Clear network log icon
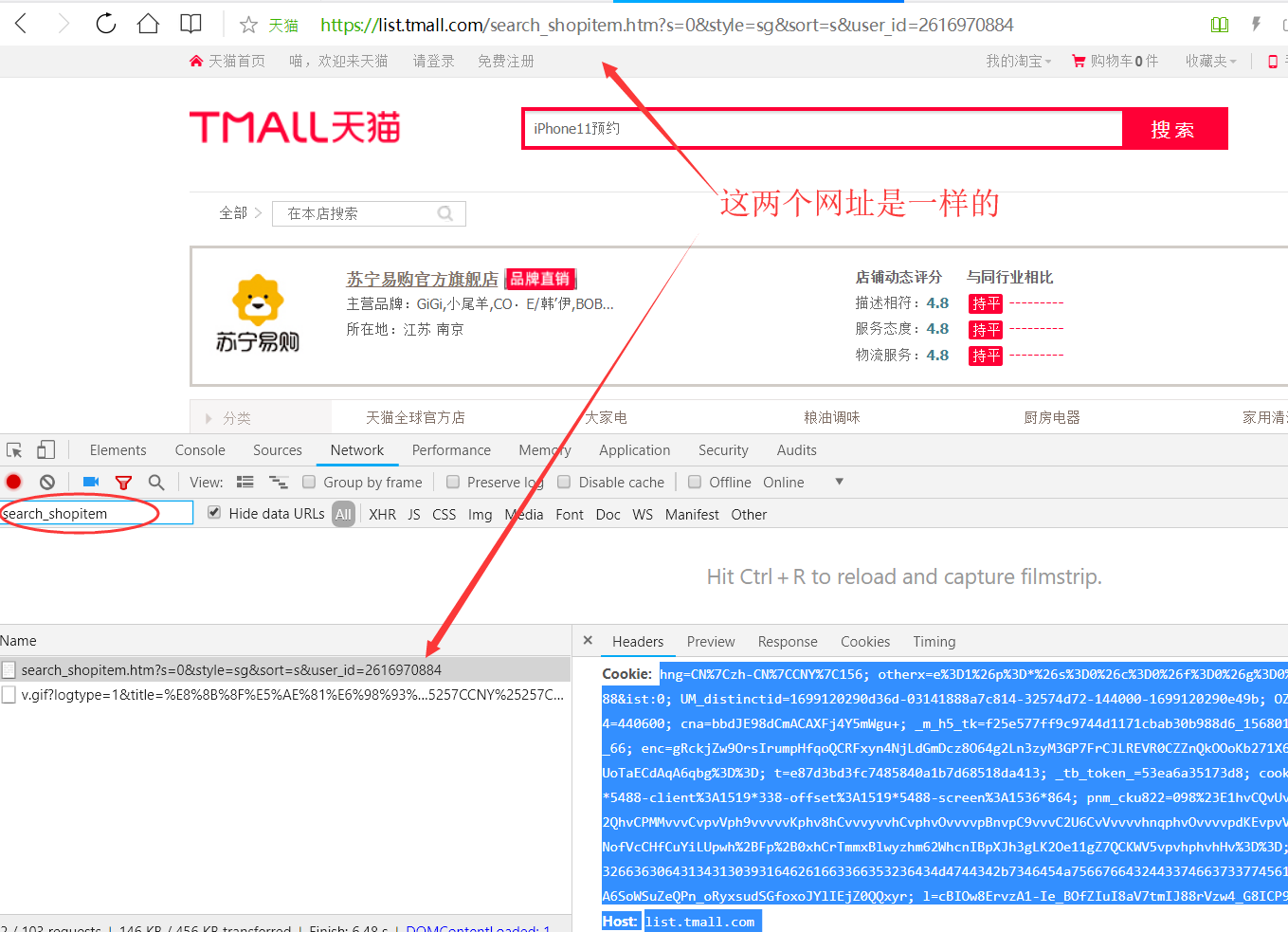Viewport: 1288px width, 932px height. 47,482
